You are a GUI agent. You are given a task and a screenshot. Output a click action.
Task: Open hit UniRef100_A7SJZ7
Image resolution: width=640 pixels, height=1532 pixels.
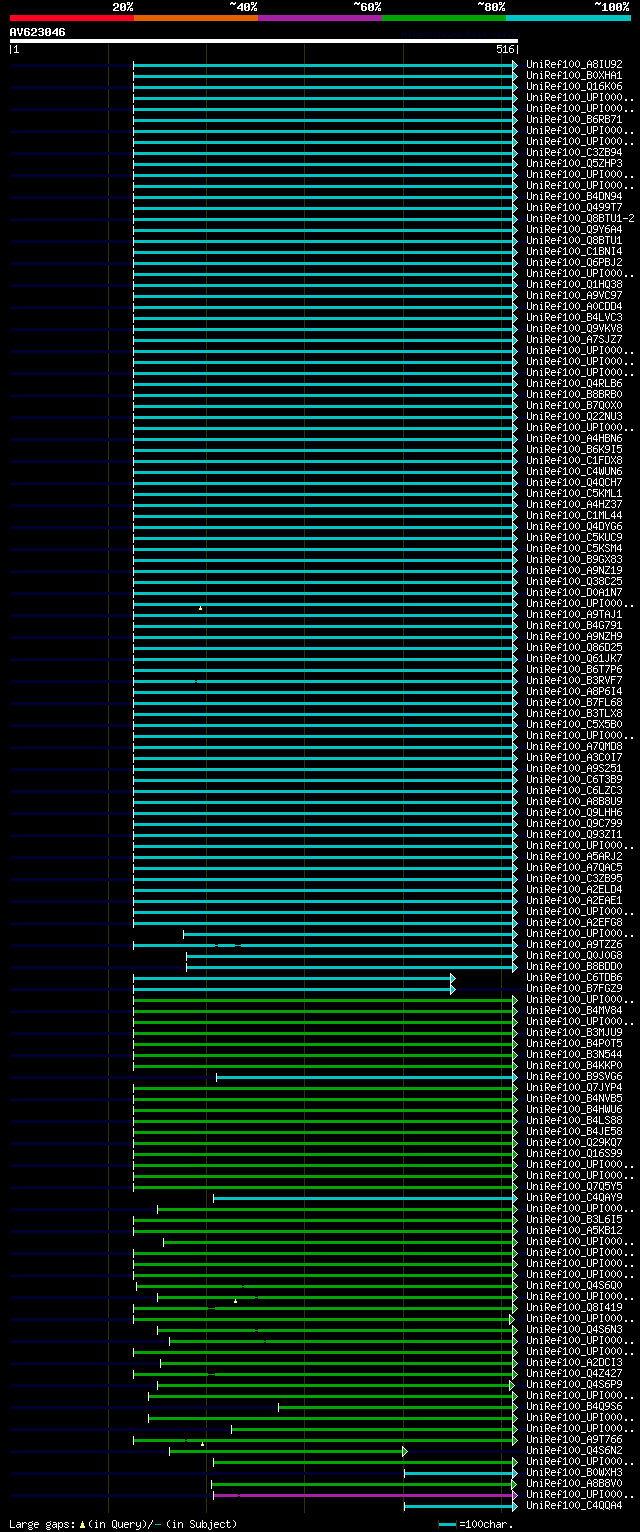coord(574,339)
